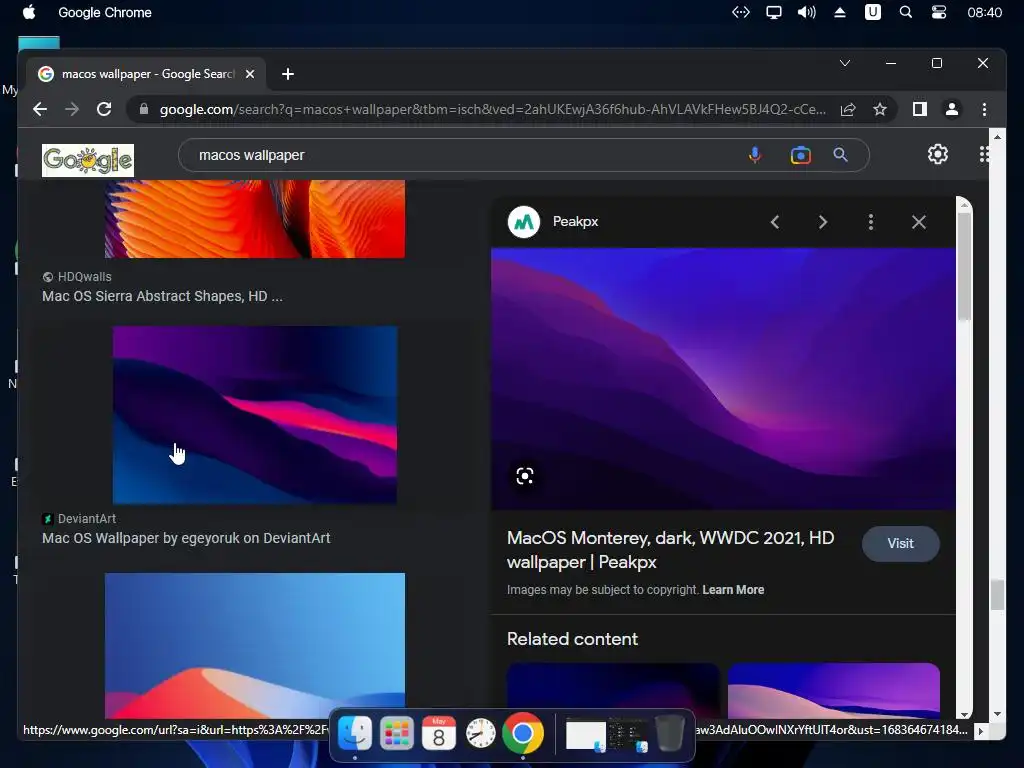Open a new tab with the plus button
This screenshot has height=768, width=1024.
click(288, 74)
